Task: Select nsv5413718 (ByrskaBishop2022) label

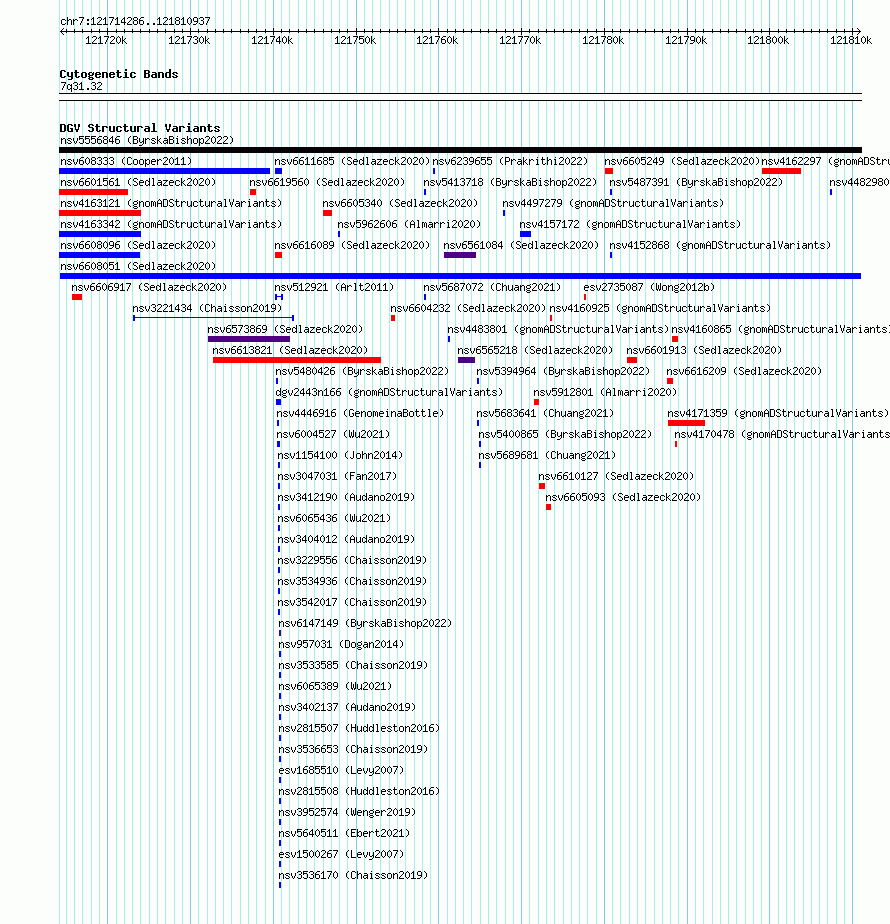Action: click(x=510, y=183)
